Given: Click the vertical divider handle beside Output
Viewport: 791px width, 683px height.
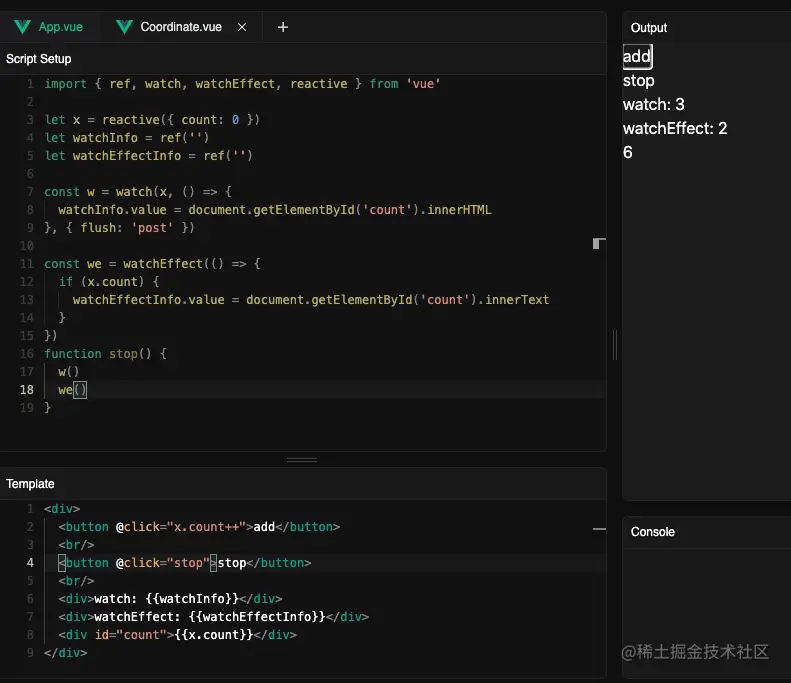Looking at the screenshot, I should [x=615, y=345].
